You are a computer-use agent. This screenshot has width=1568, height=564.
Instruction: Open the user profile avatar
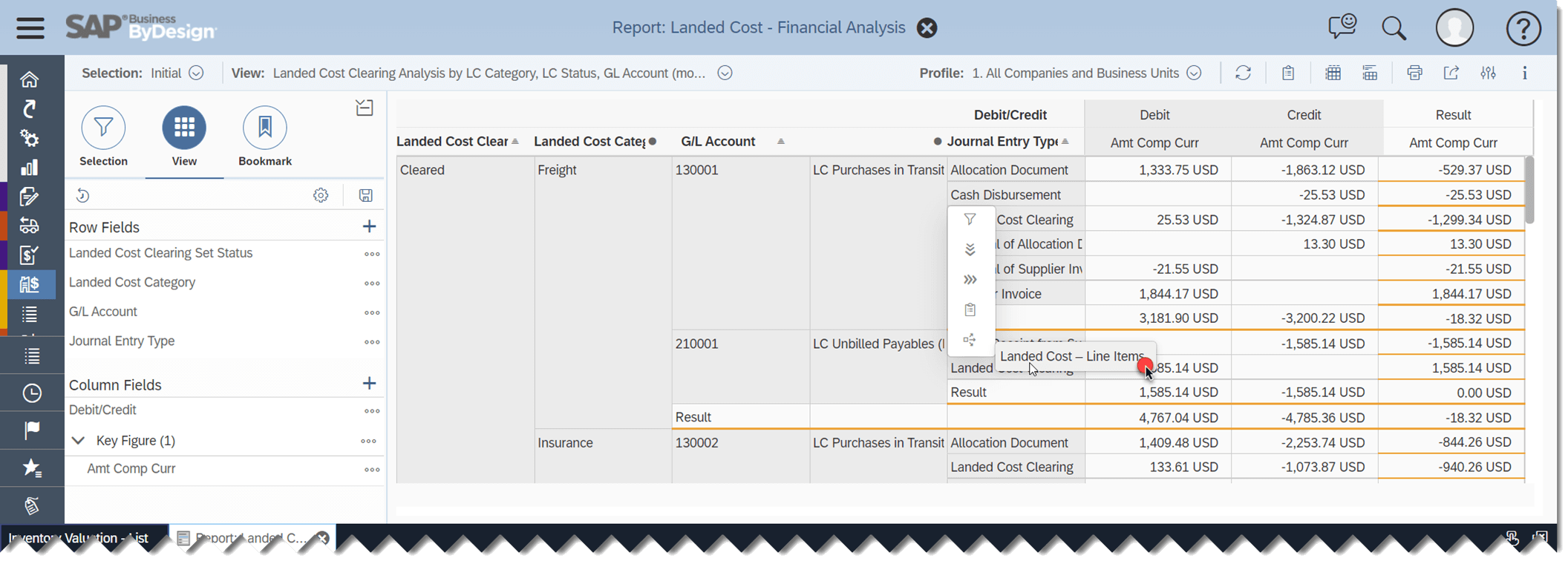[x=1454, y=27]
